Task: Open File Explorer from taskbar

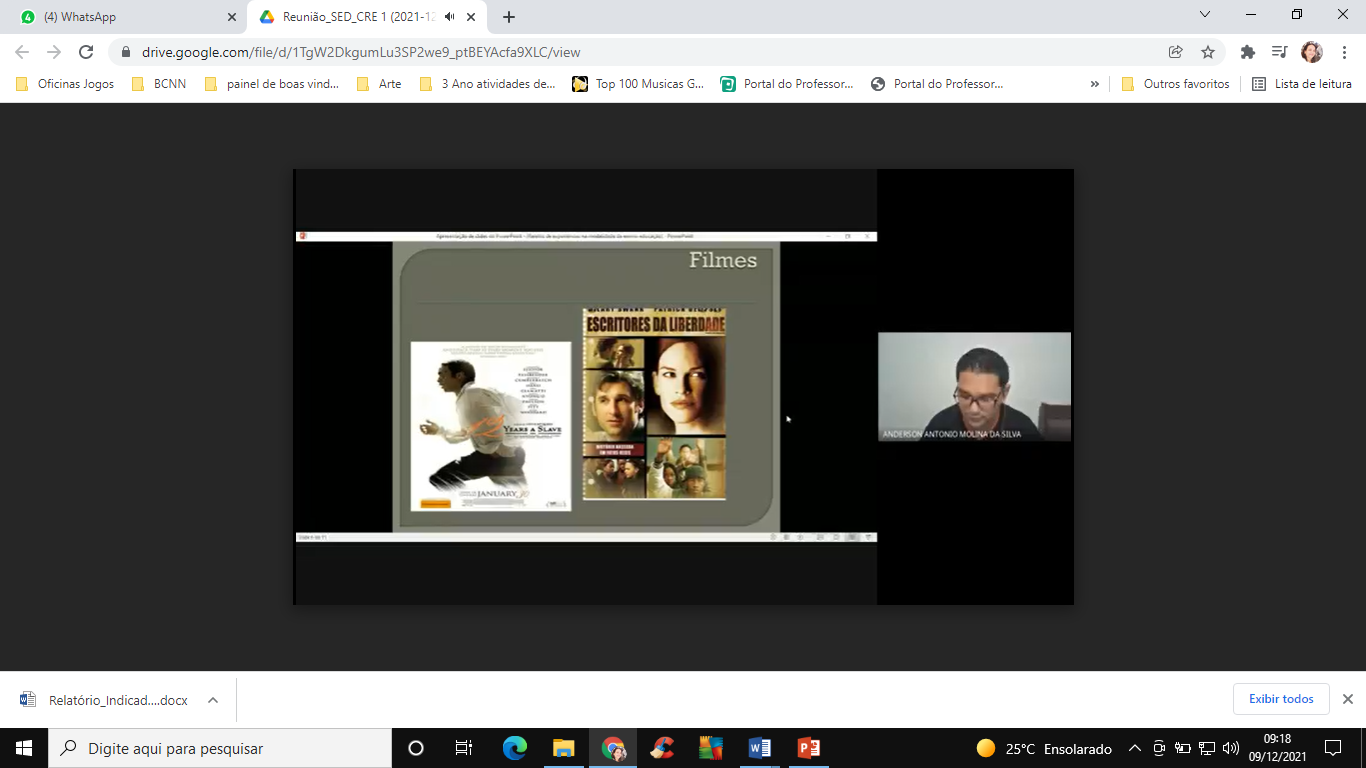Action: coord(563,748)
